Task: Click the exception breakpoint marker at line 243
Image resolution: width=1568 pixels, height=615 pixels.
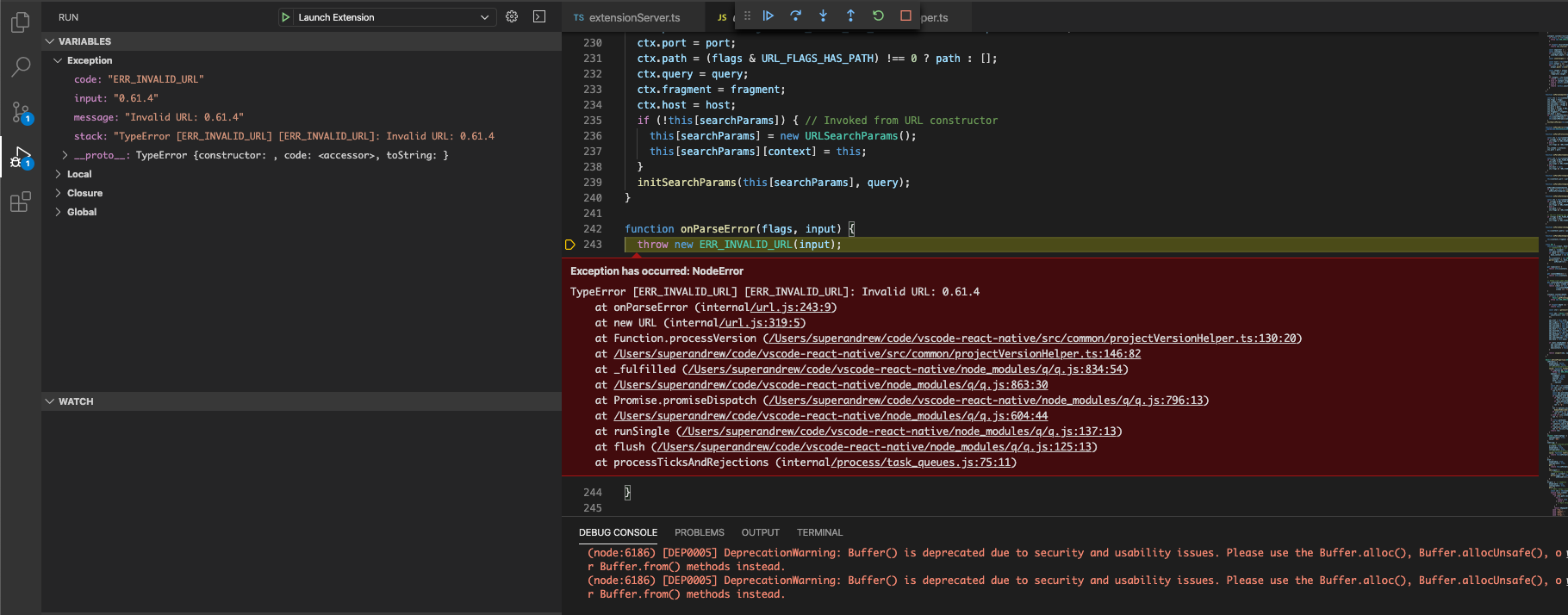Action: [569, 245]
